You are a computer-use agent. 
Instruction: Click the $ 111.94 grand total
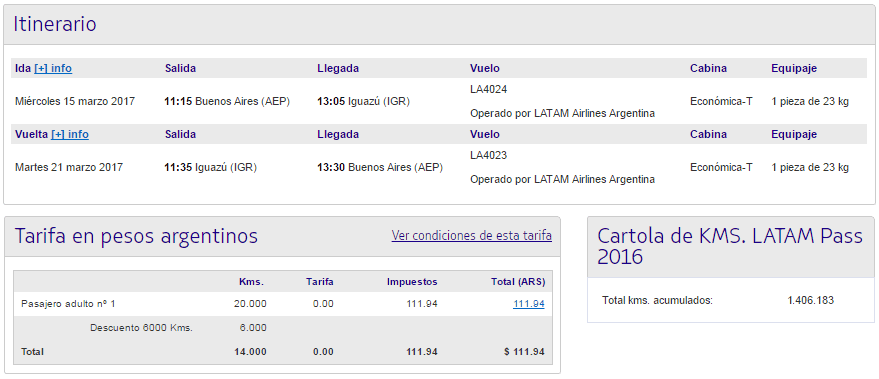(525, 352)
